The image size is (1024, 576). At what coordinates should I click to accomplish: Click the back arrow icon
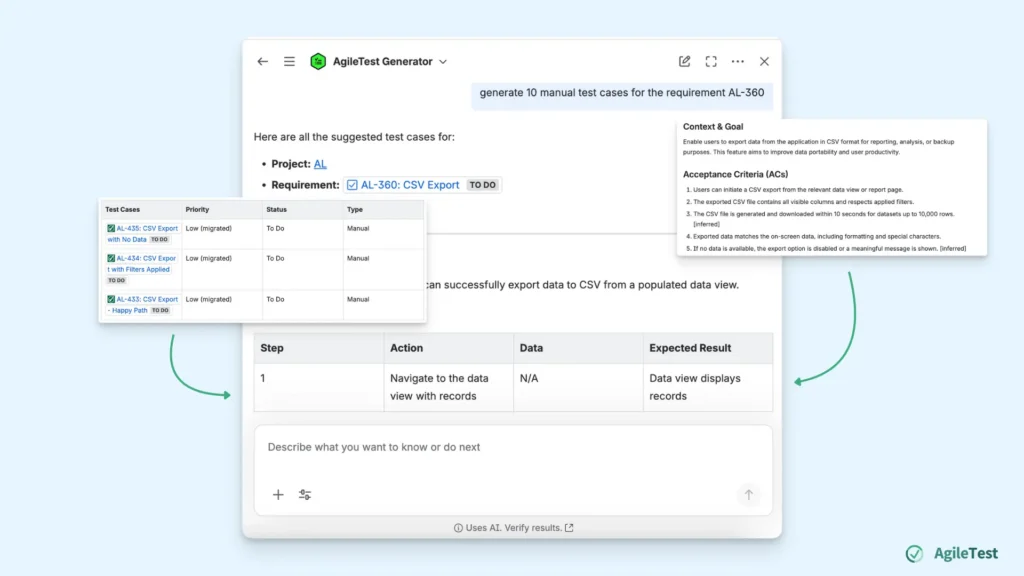(x=263, y=61)
